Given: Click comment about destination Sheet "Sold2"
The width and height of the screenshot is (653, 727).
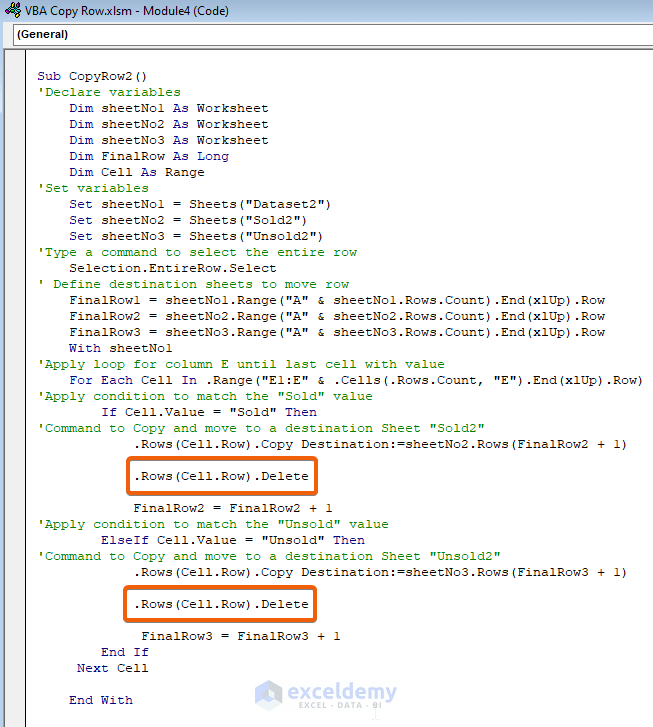Looking at the screenshot, I should [261, 428].
